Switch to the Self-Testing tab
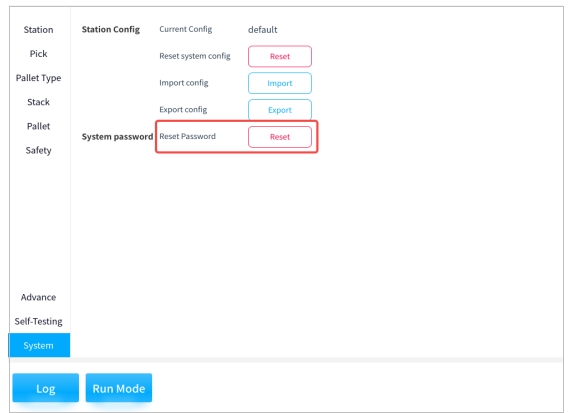The height and width of the screenshot is (413, 573). [x=38, y=321]
